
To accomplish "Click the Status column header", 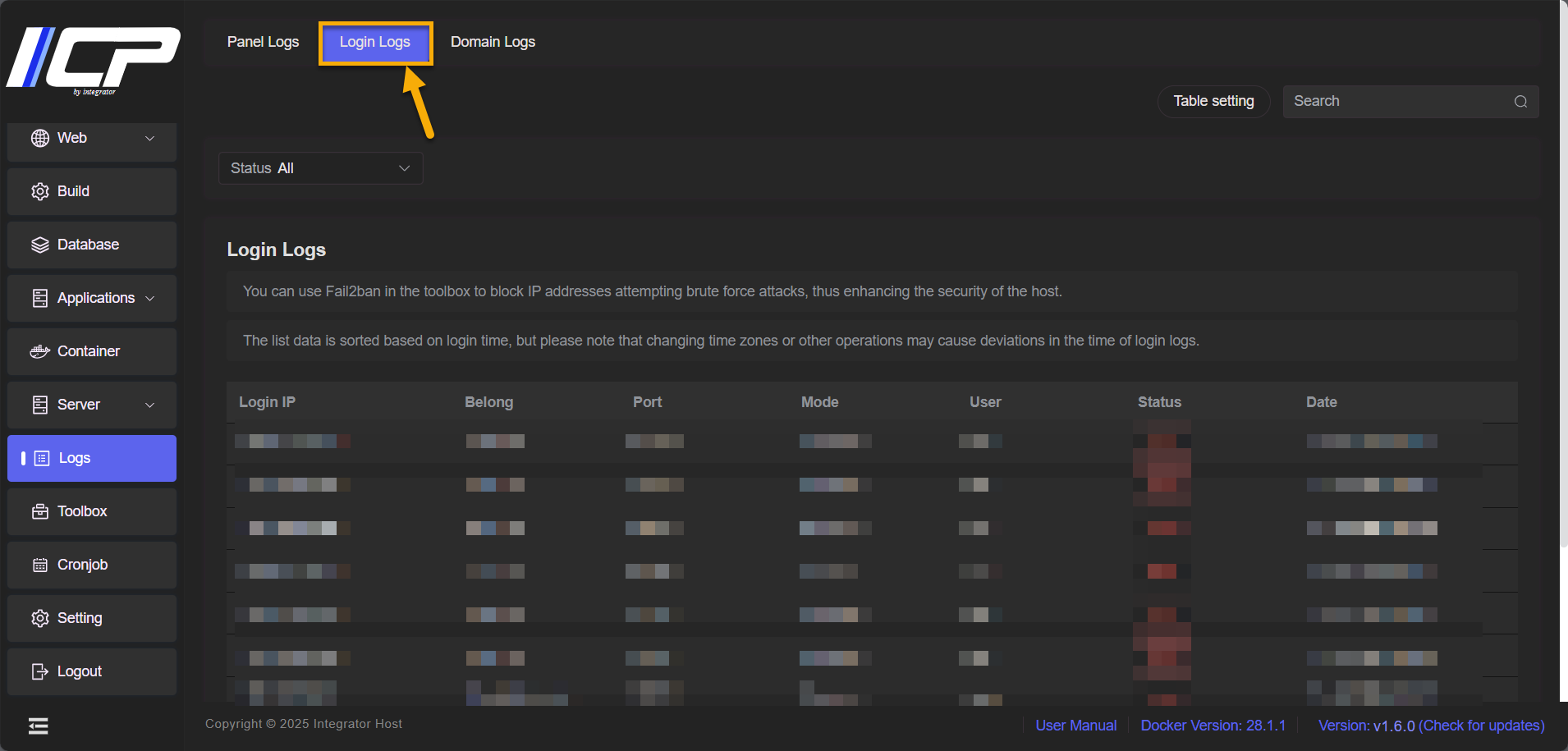I will pyautogui.click(x=1159, y=402).
